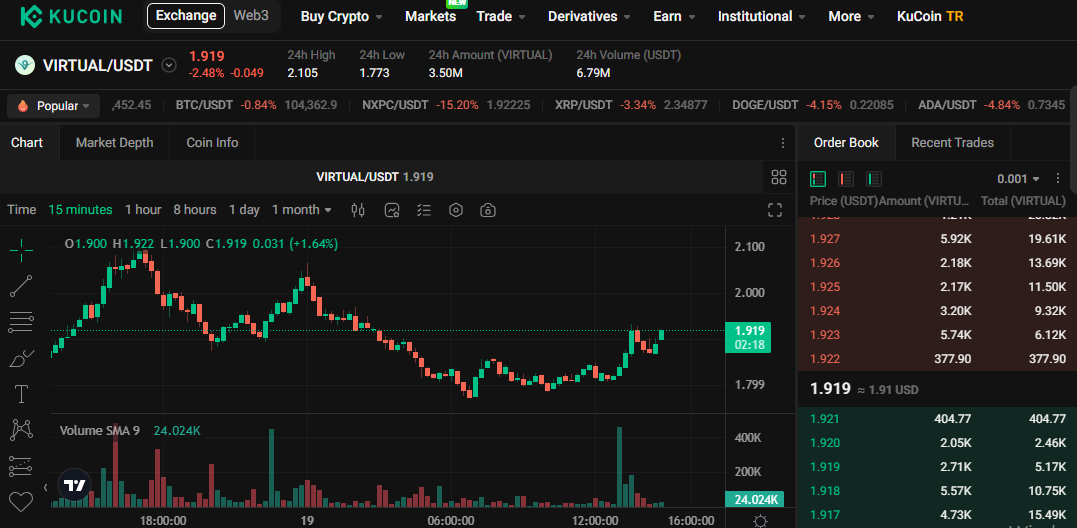The height and width of the screenshot is (528, 1077).
Task: Open the prediction and measurement tools
Action: point(21,466)
